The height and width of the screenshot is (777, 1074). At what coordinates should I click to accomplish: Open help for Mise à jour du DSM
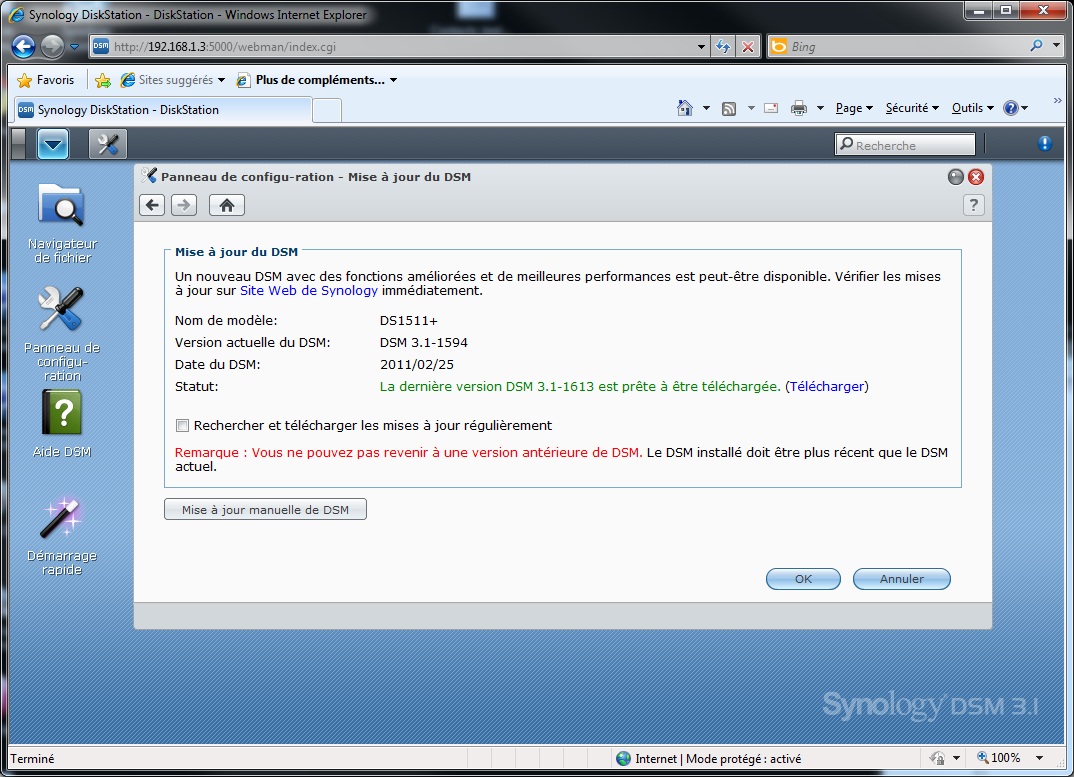tap(973, 205)
